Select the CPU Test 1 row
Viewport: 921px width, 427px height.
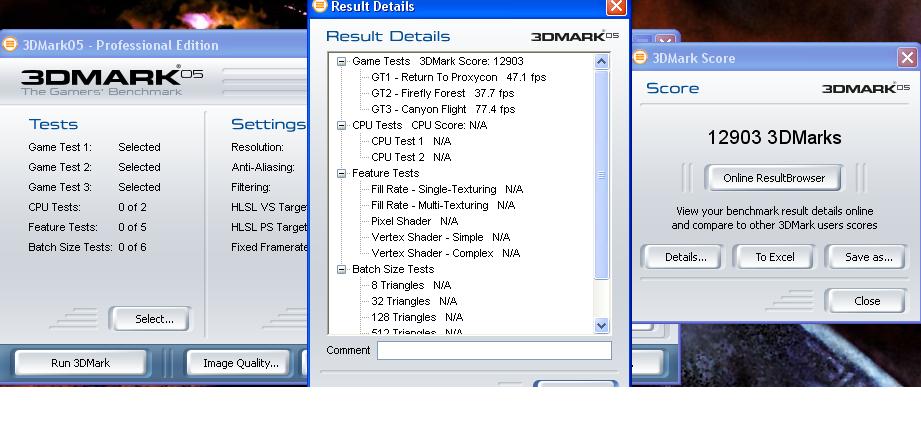click(x=411, y=141)
